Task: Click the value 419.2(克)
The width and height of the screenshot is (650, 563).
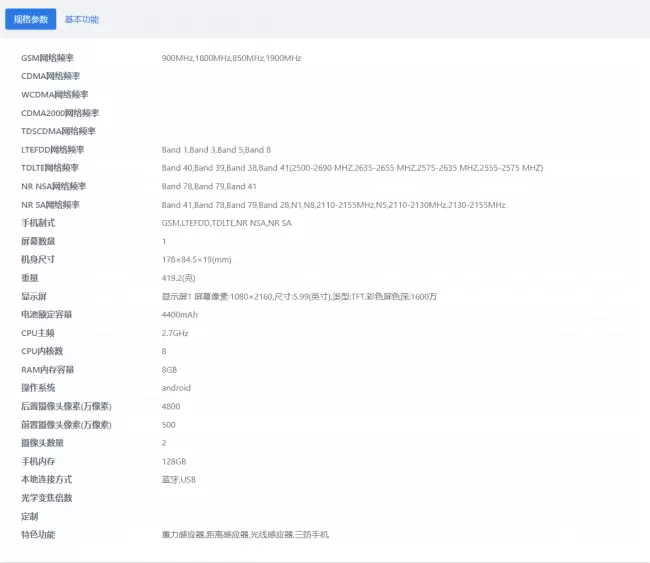Action: point(179,278)
